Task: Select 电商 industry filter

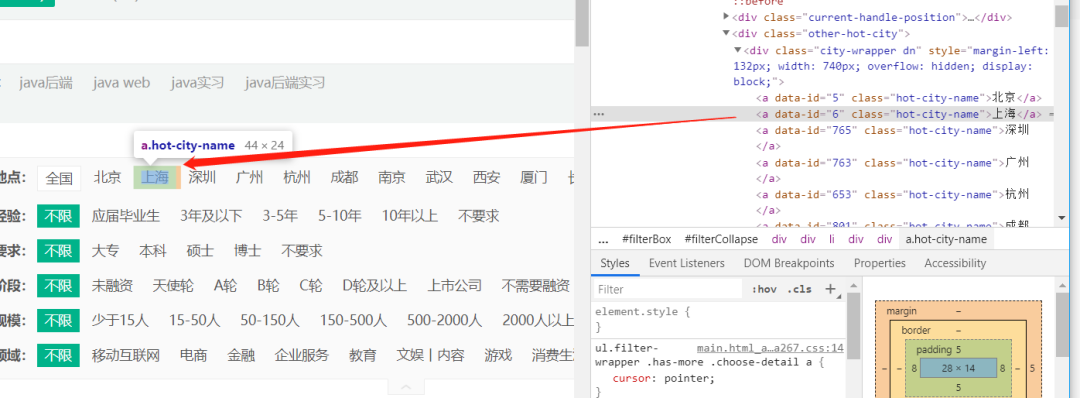Action: pos(194,356)
